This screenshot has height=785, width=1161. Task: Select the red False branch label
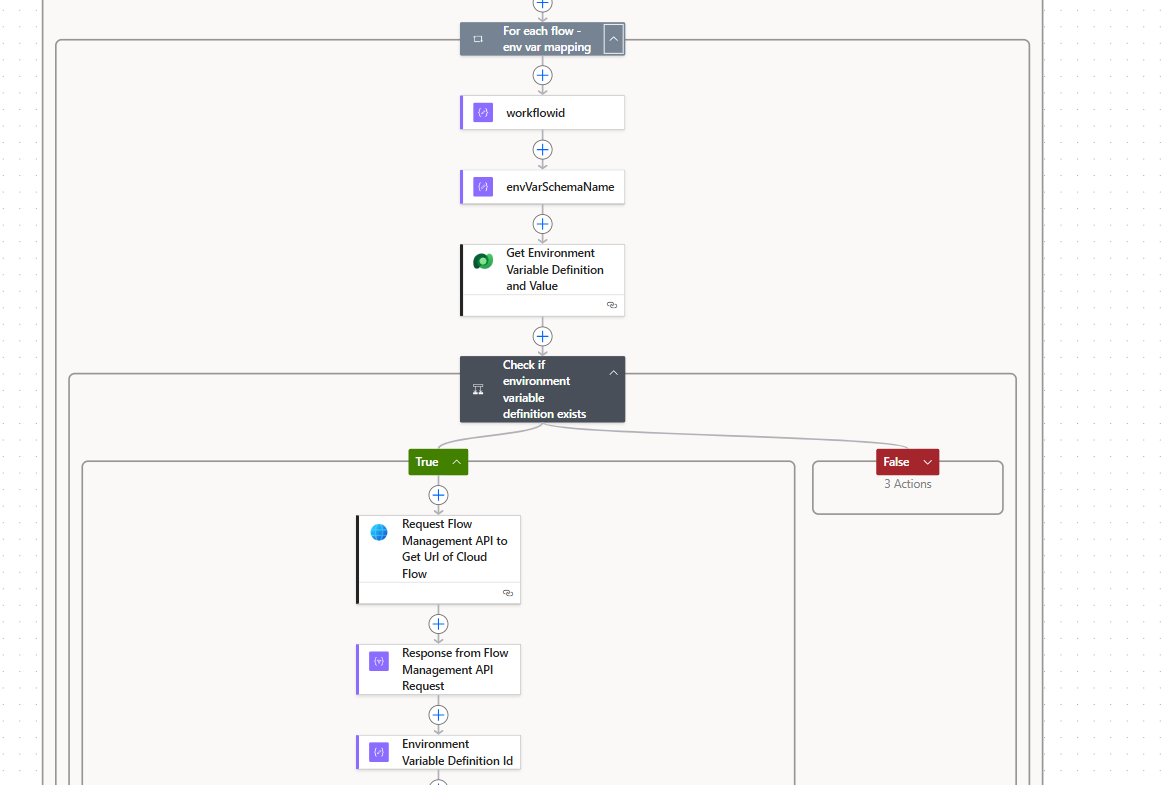(x=898, y=461)
